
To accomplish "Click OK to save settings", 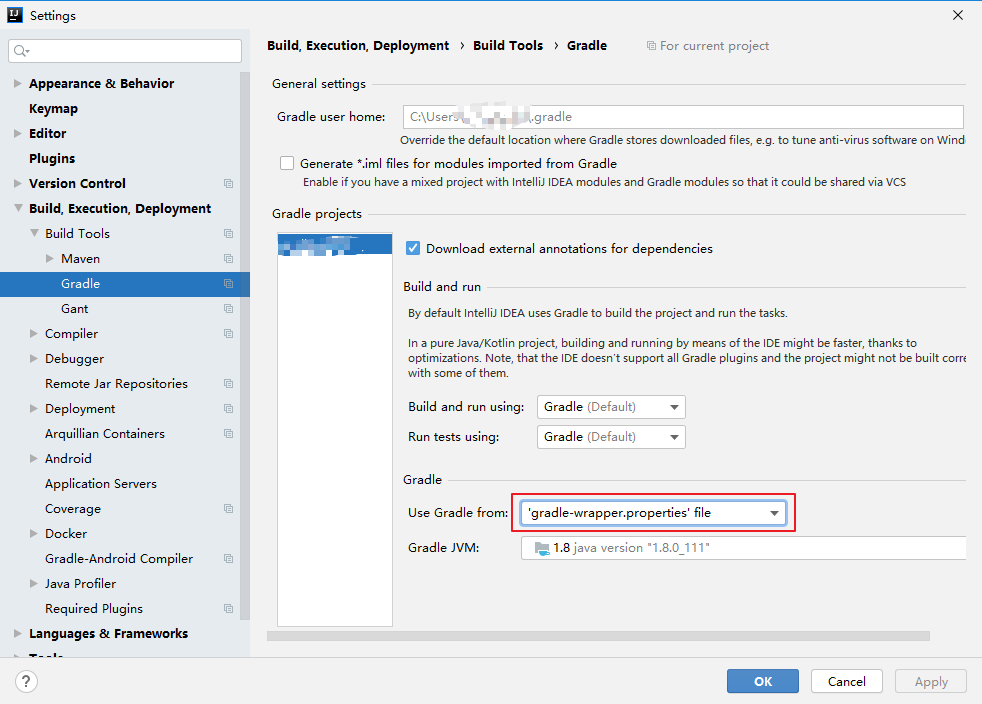I will pos(763,681).
